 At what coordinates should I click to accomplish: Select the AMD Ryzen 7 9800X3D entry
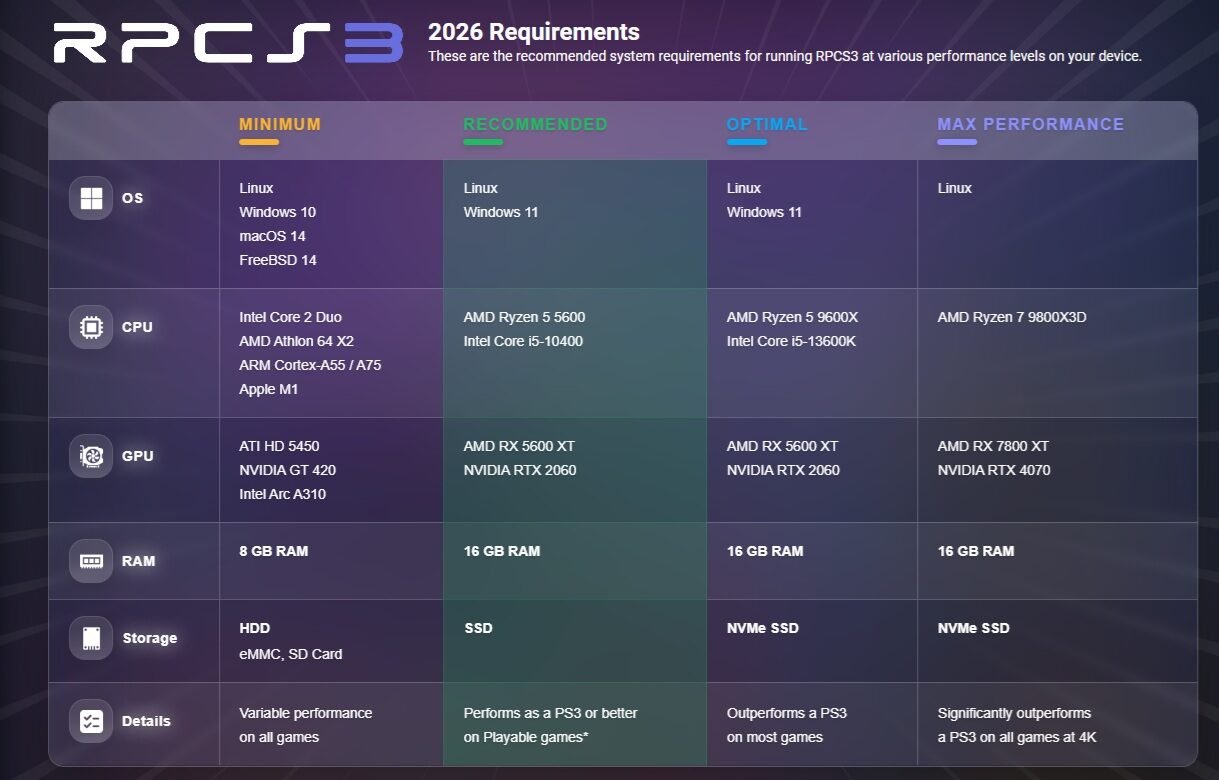1013,317
